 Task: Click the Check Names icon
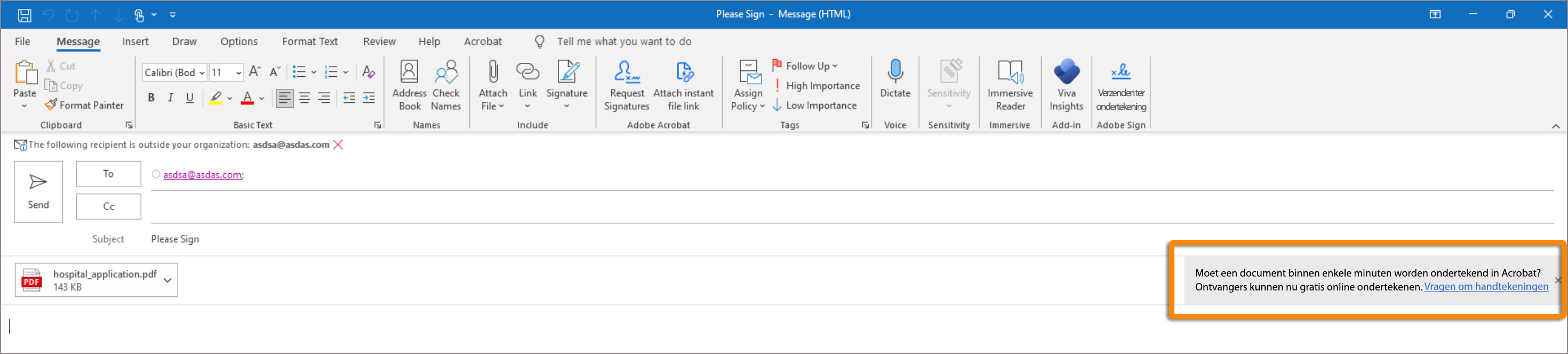click(x=445, y=86)
